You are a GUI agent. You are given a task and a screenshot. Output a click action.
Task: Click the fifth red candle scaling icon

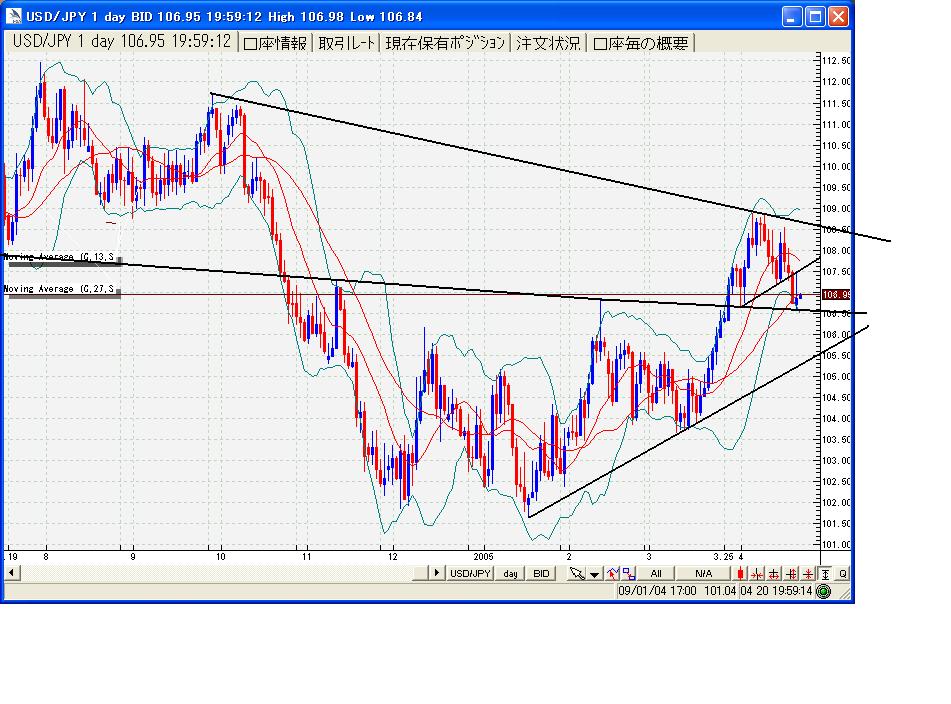[808, 574]
